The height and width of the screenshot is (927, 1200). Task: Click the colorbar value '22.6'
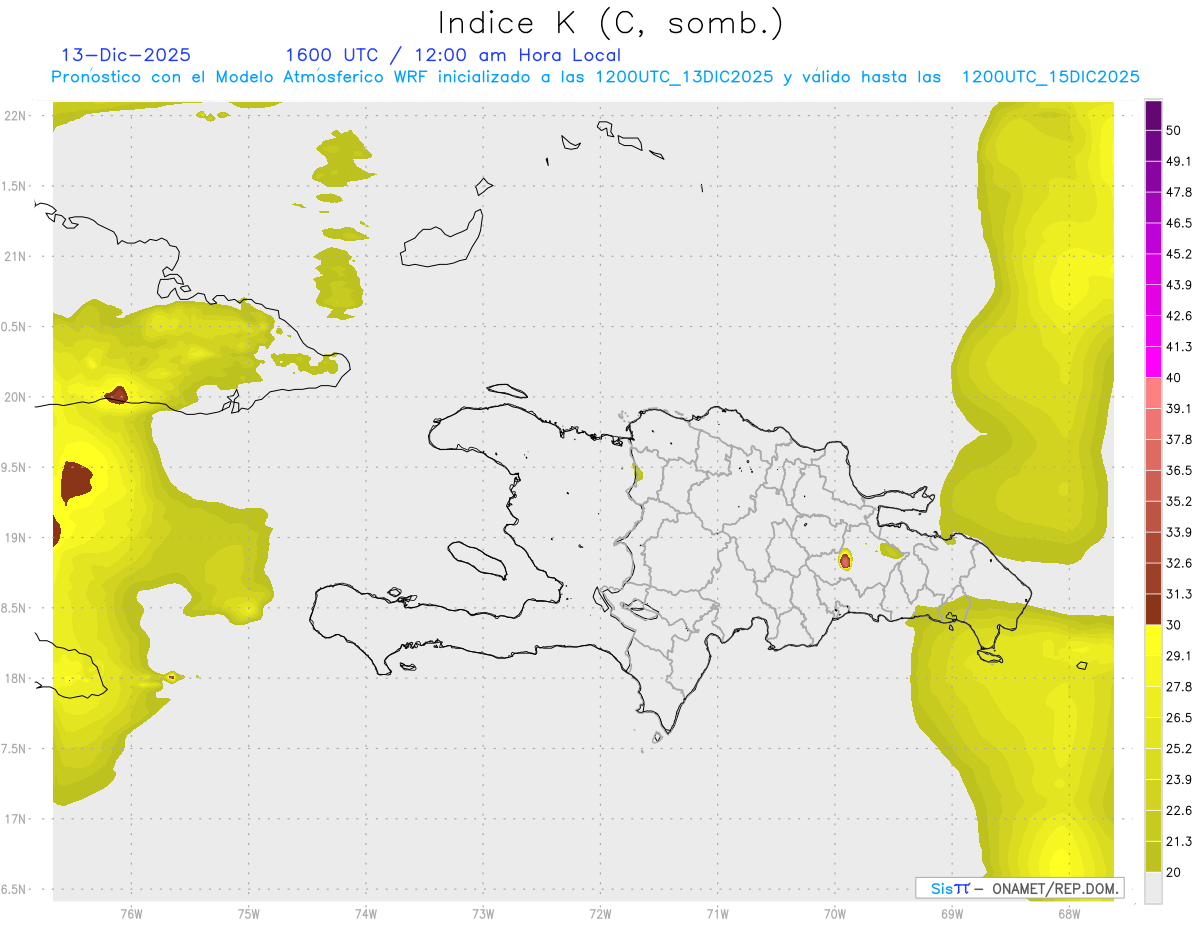coord(1179,810)
